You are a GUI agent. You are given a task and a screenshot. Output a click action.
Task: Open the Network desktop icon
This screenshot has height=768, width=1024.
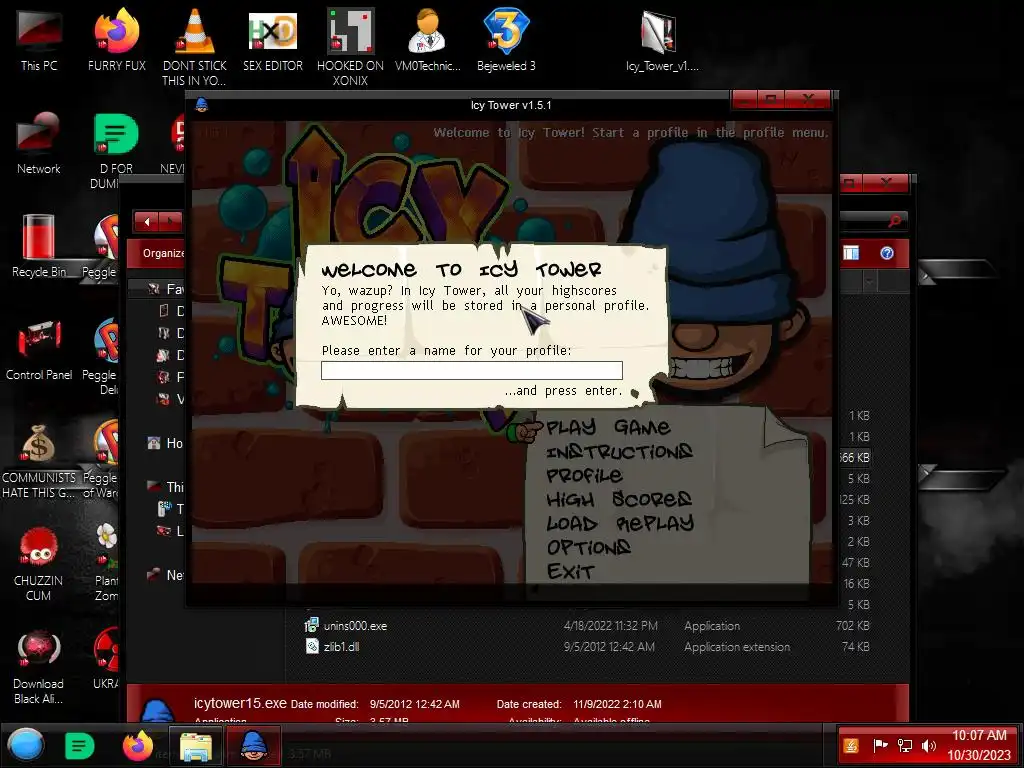[39, 144]
